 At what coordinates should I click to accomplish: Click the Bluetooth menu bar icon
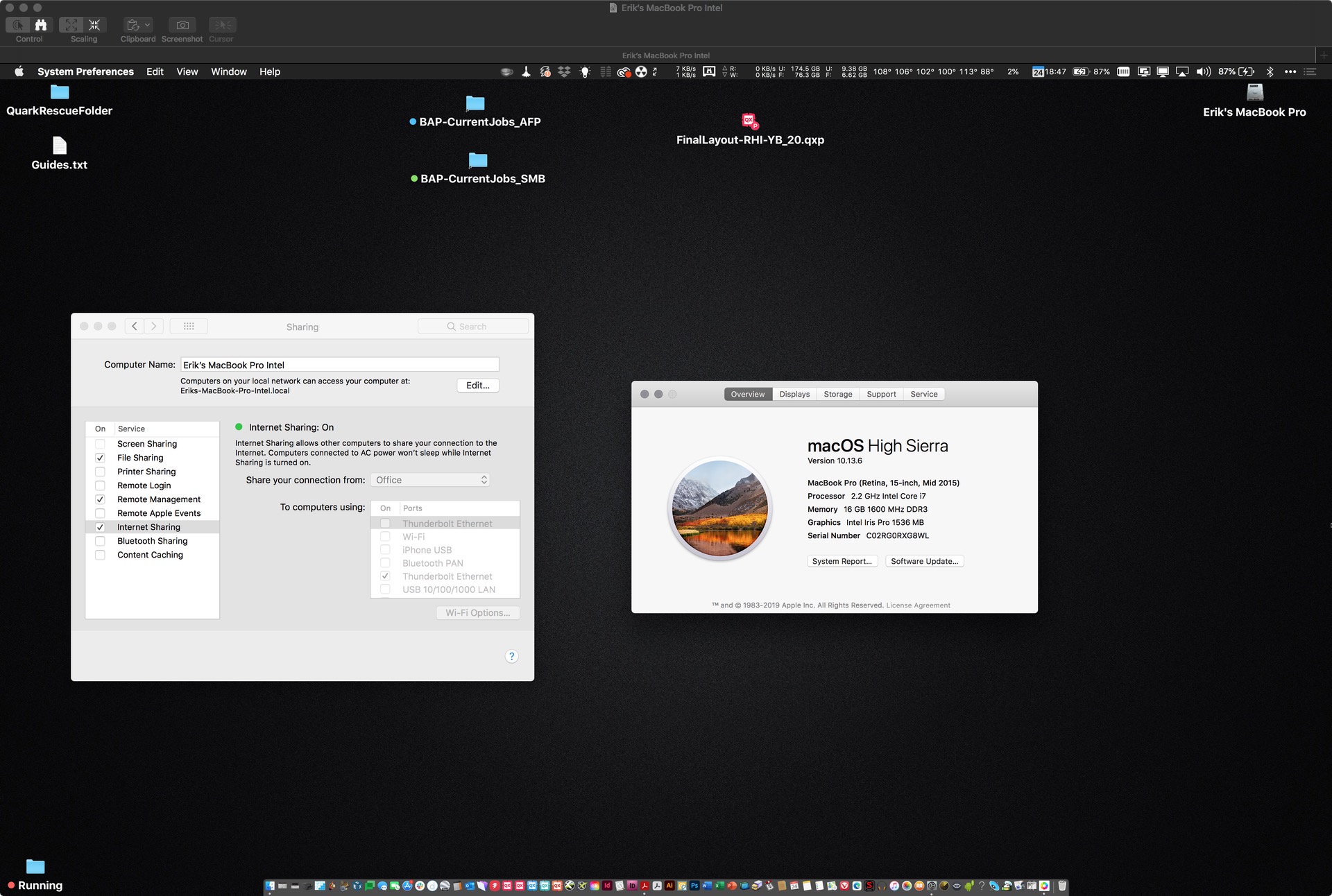(x=1270, y=71)
